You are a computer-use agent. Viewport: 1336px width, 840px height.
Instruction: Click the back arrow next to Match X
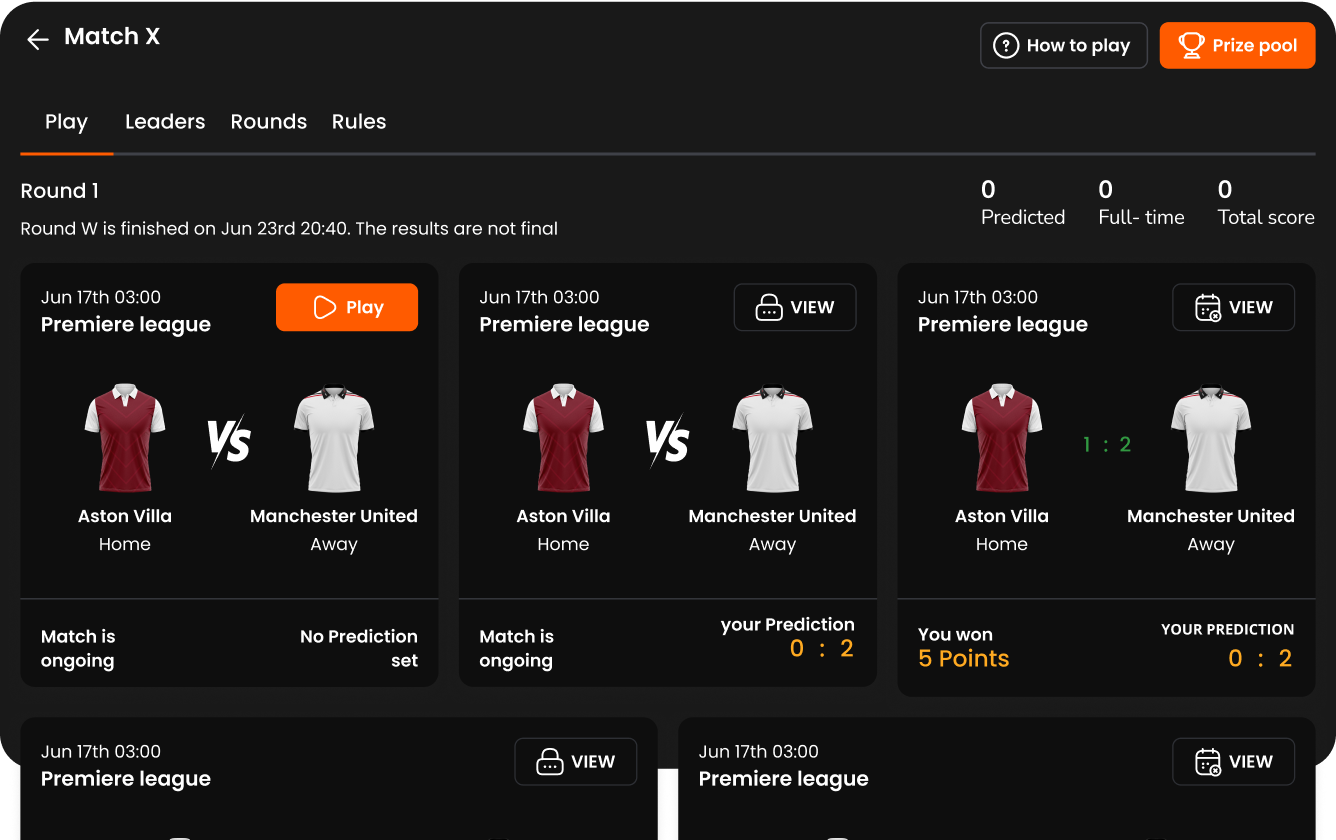click(38, 39)
